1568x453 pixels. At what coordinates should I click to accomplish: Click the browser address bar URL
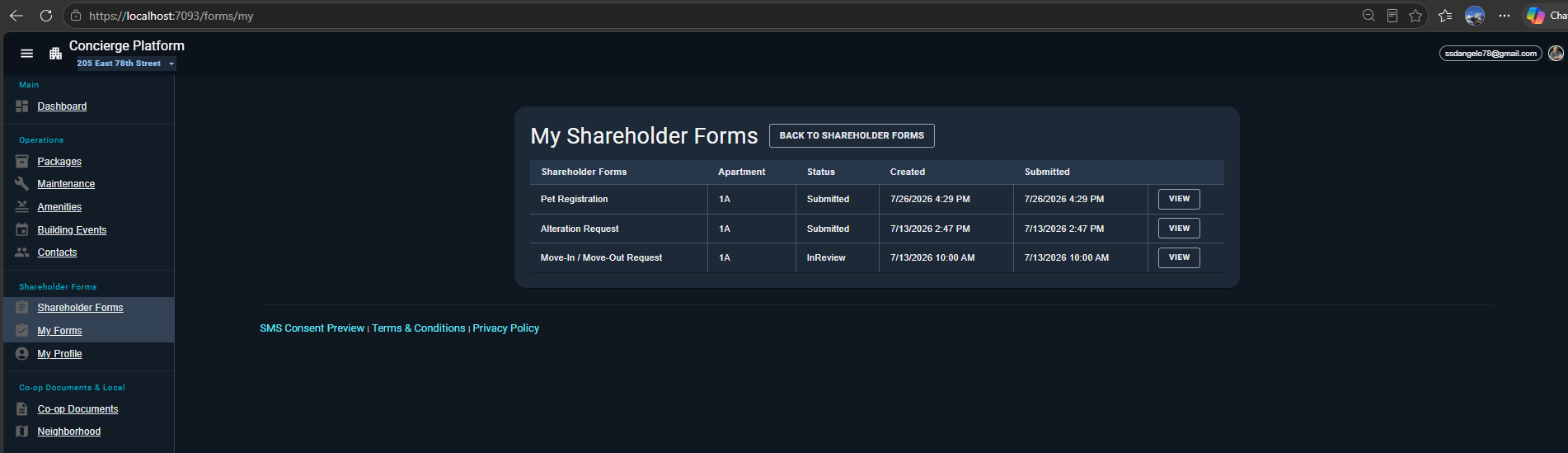(x=171, y=16)
